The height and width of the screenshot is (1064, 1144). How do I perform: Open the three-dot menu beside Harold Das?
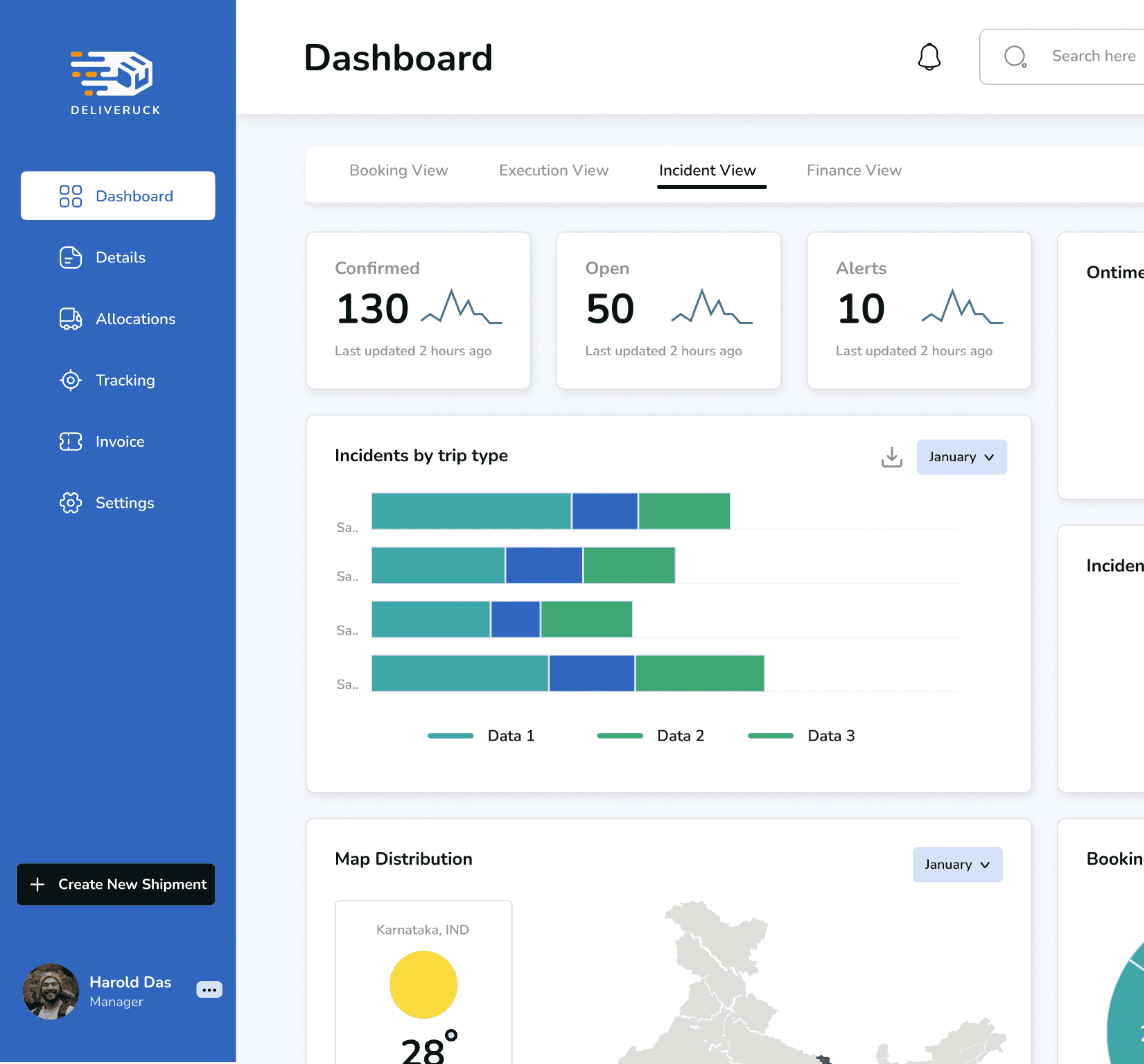(x=209, y=990)
